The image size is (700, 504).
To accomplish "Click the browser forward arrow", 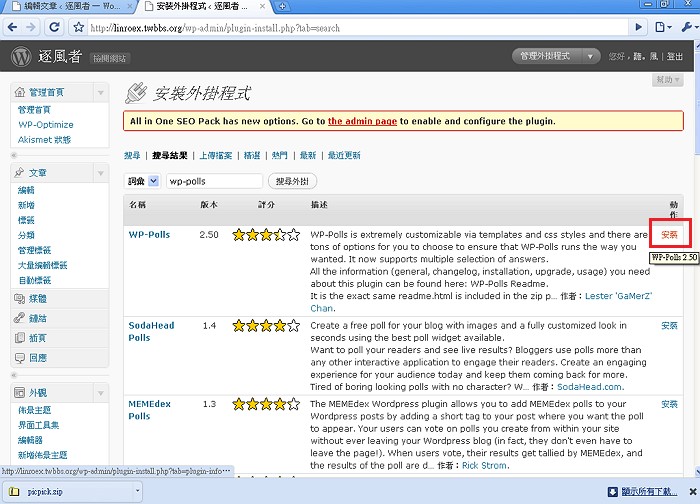I will tap(31, 27).
